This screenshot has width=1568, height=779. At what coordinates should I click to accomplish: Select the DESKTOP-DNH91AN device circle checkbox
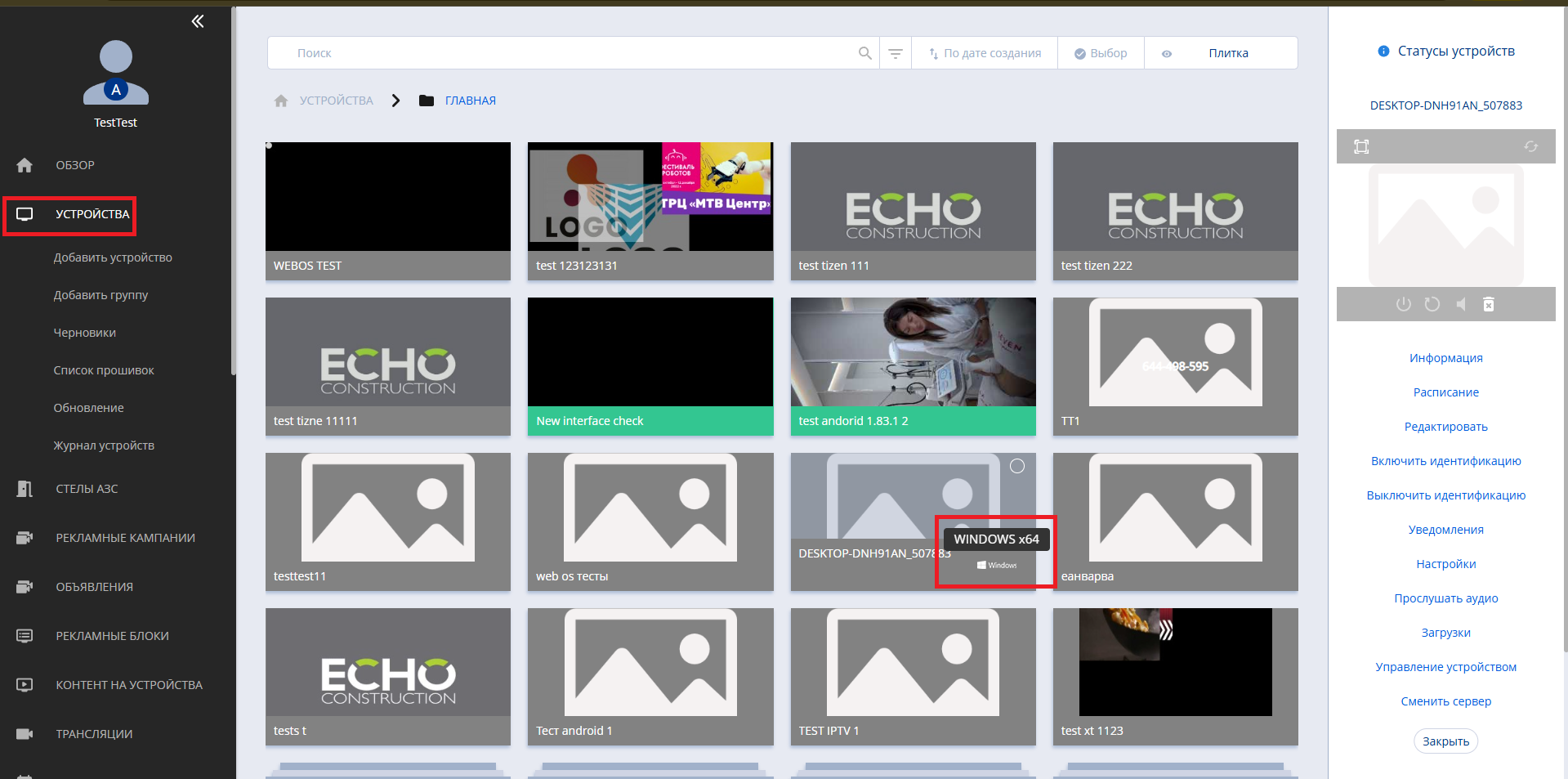(x=1016, y=466)
